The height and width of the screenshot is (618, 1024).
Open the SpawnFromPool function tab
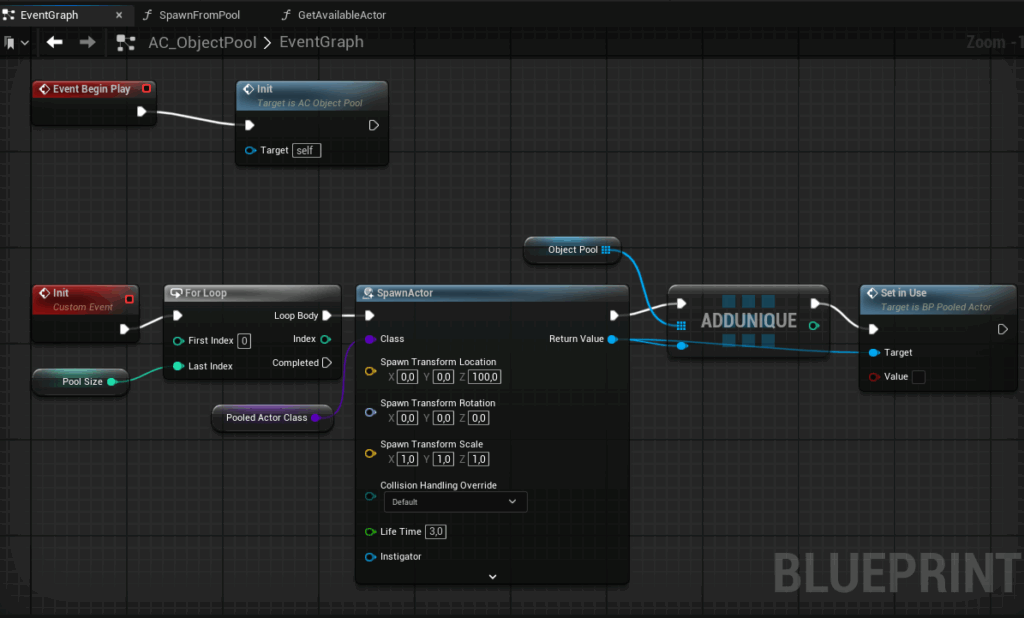pos(192,14)
